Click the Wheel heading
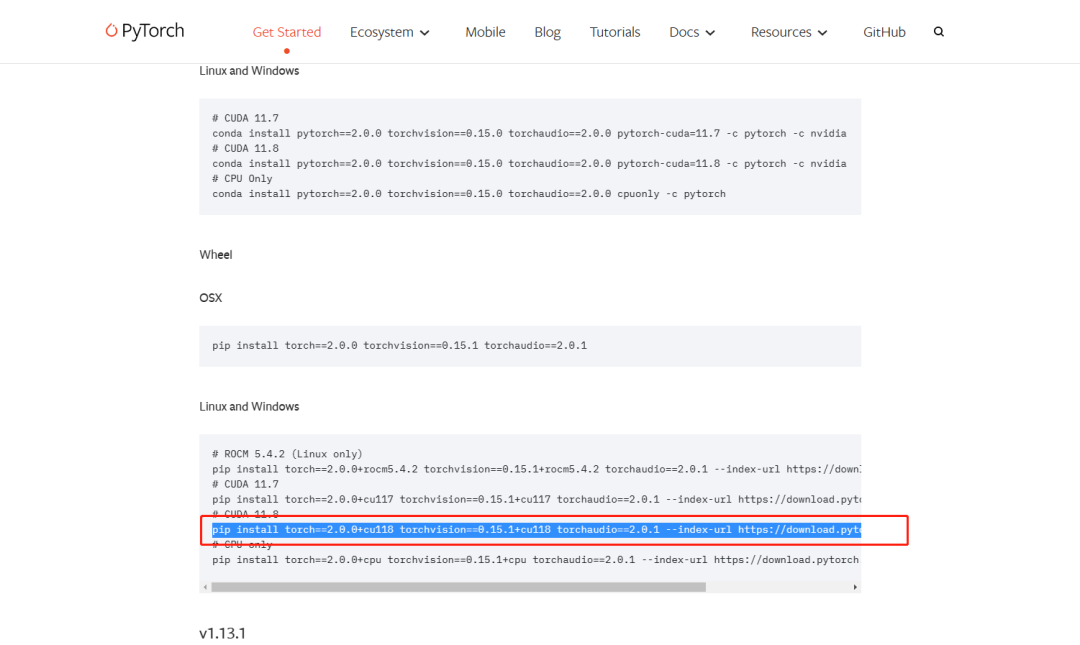The width and height of the screenshot is (1080, 645). [x=216, y=255]
